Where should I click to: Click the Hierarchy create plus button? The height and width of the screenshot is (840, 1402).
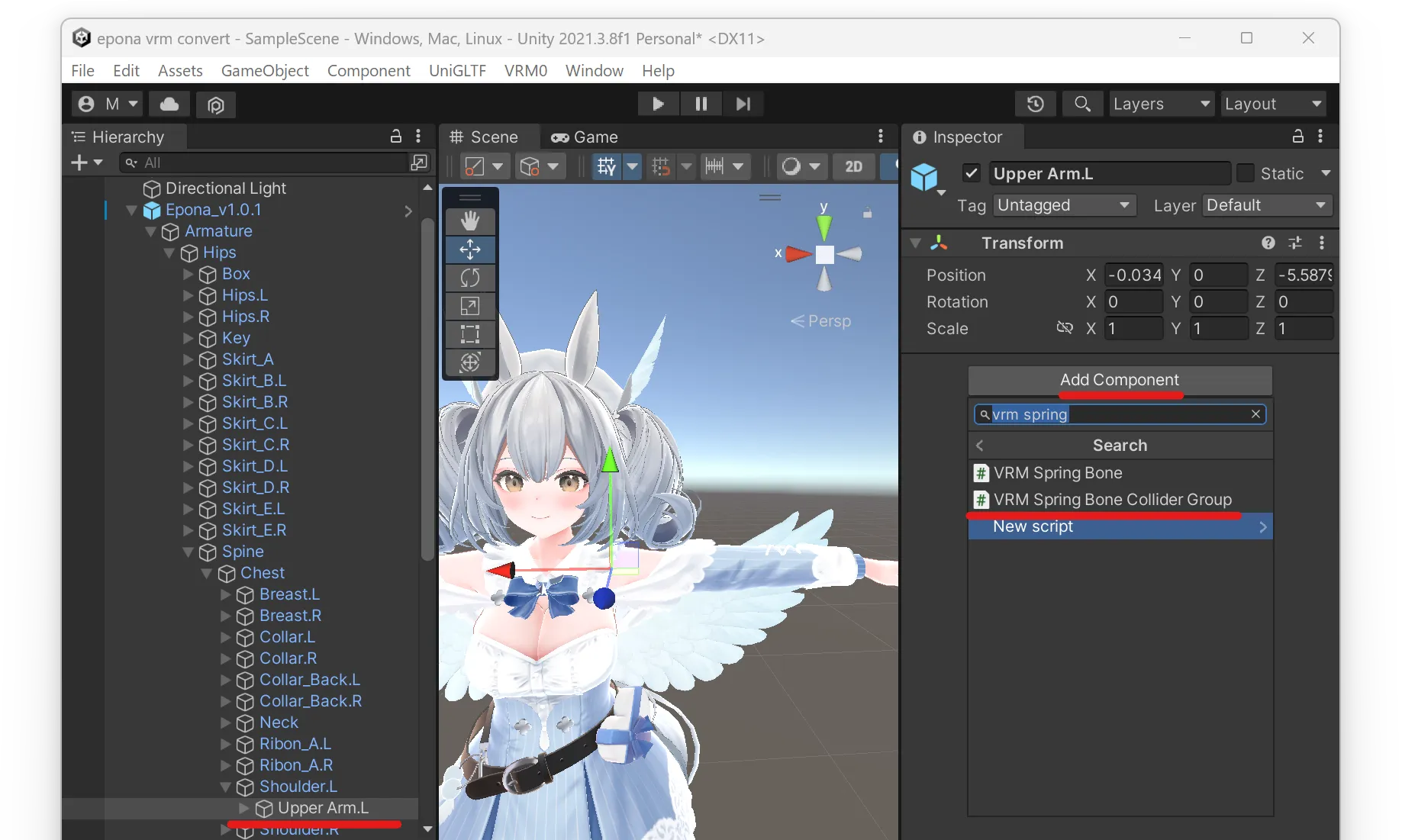click(x=86, y=163)
